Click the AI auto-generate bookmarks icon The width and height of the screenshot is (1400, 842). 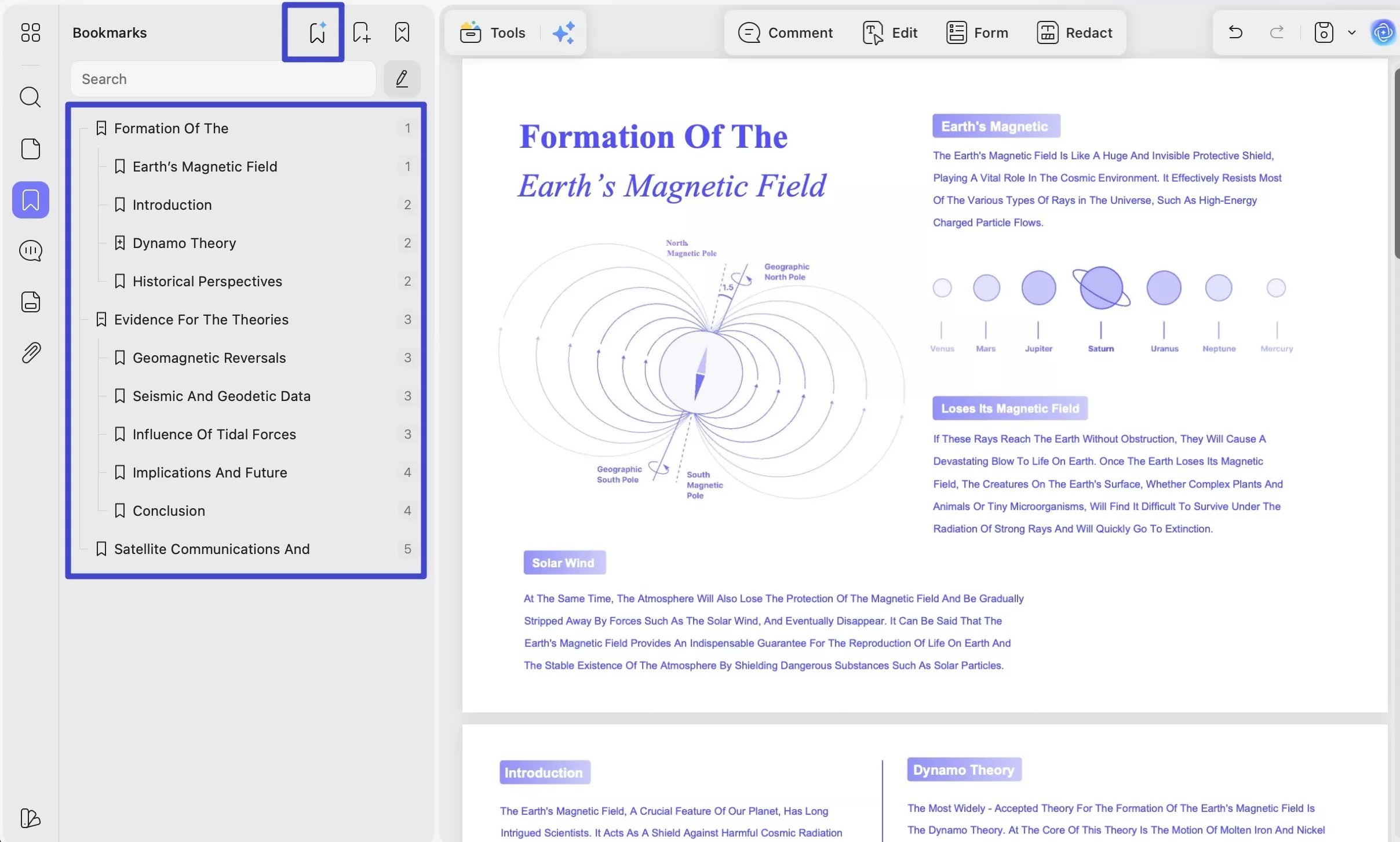pos(316,32)
